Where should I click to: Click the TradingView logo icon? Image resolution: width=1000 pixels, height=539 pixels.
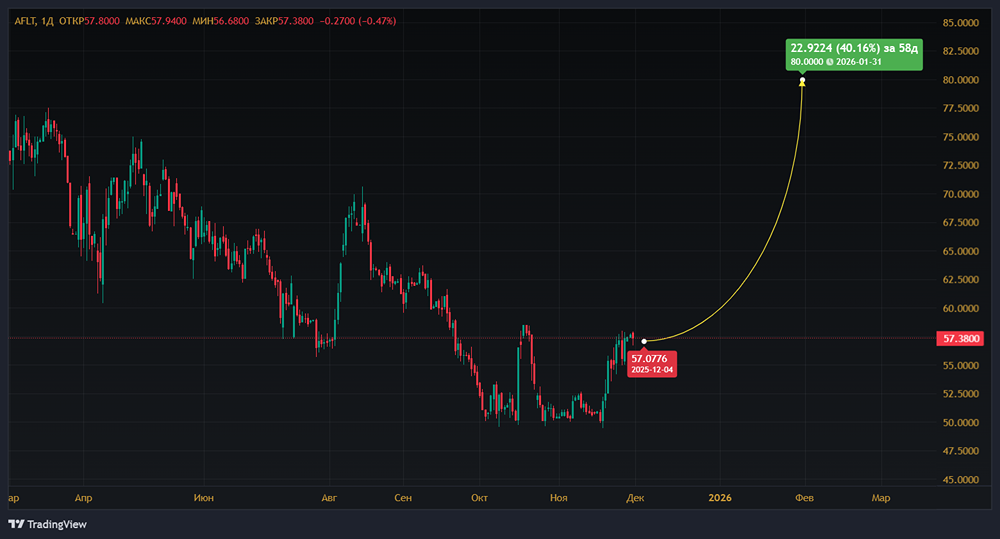(17, 524)
